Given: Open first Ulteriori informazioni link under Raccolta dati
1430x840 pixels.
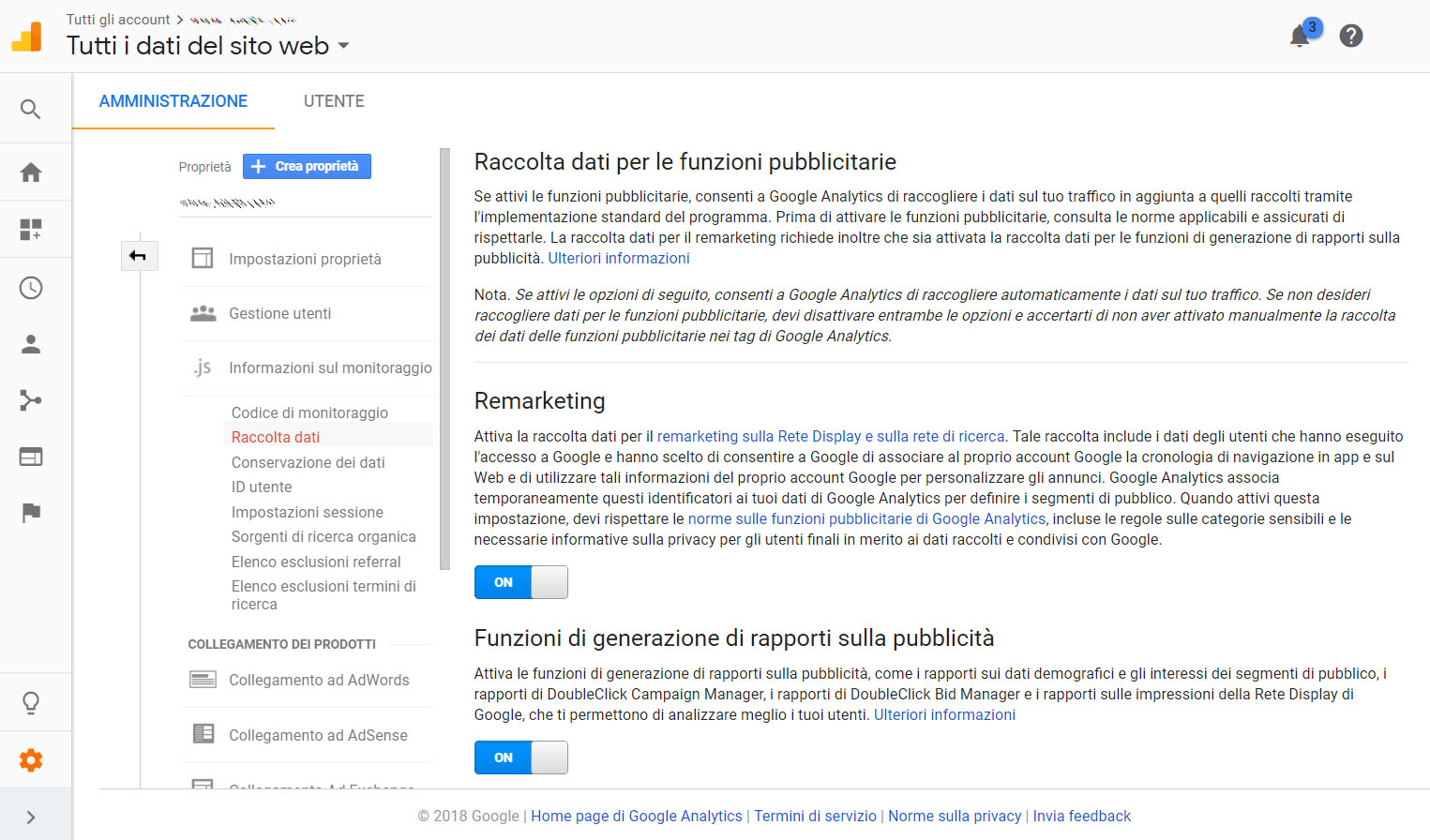Looking at the screenshot, I should [x=618, y=258].
